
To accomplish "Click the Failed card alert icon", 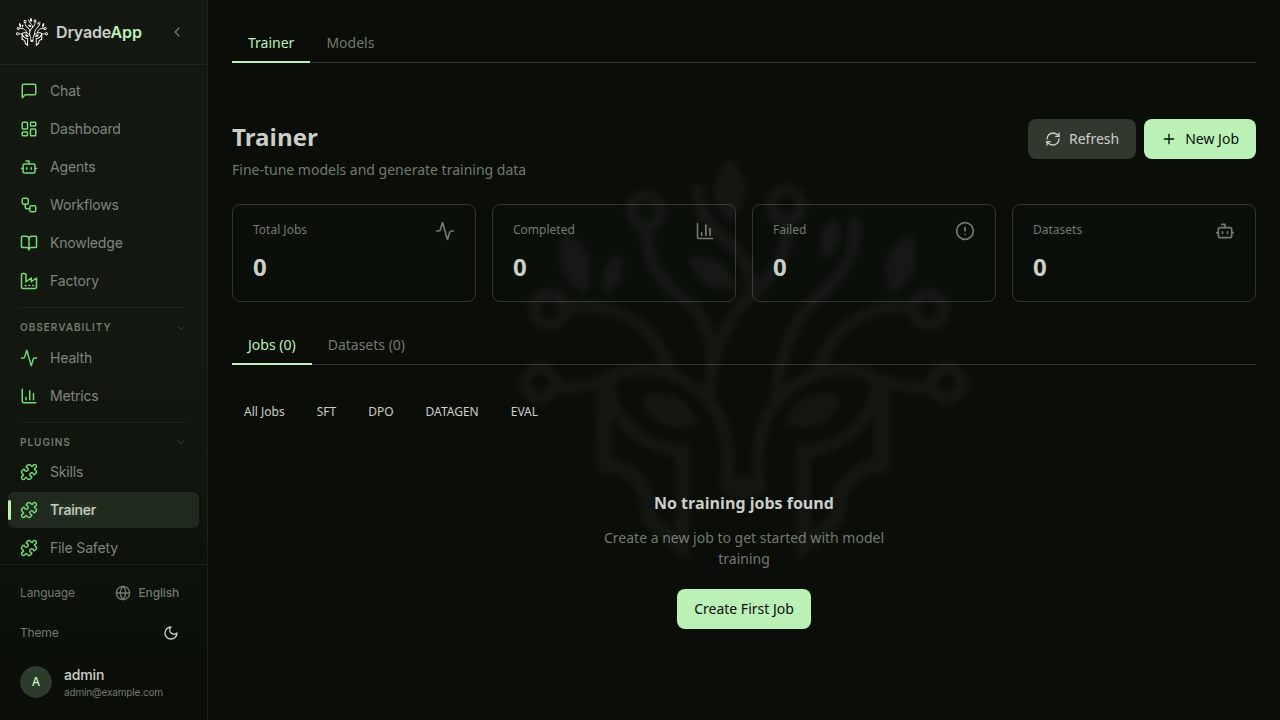I will [964, 231].
